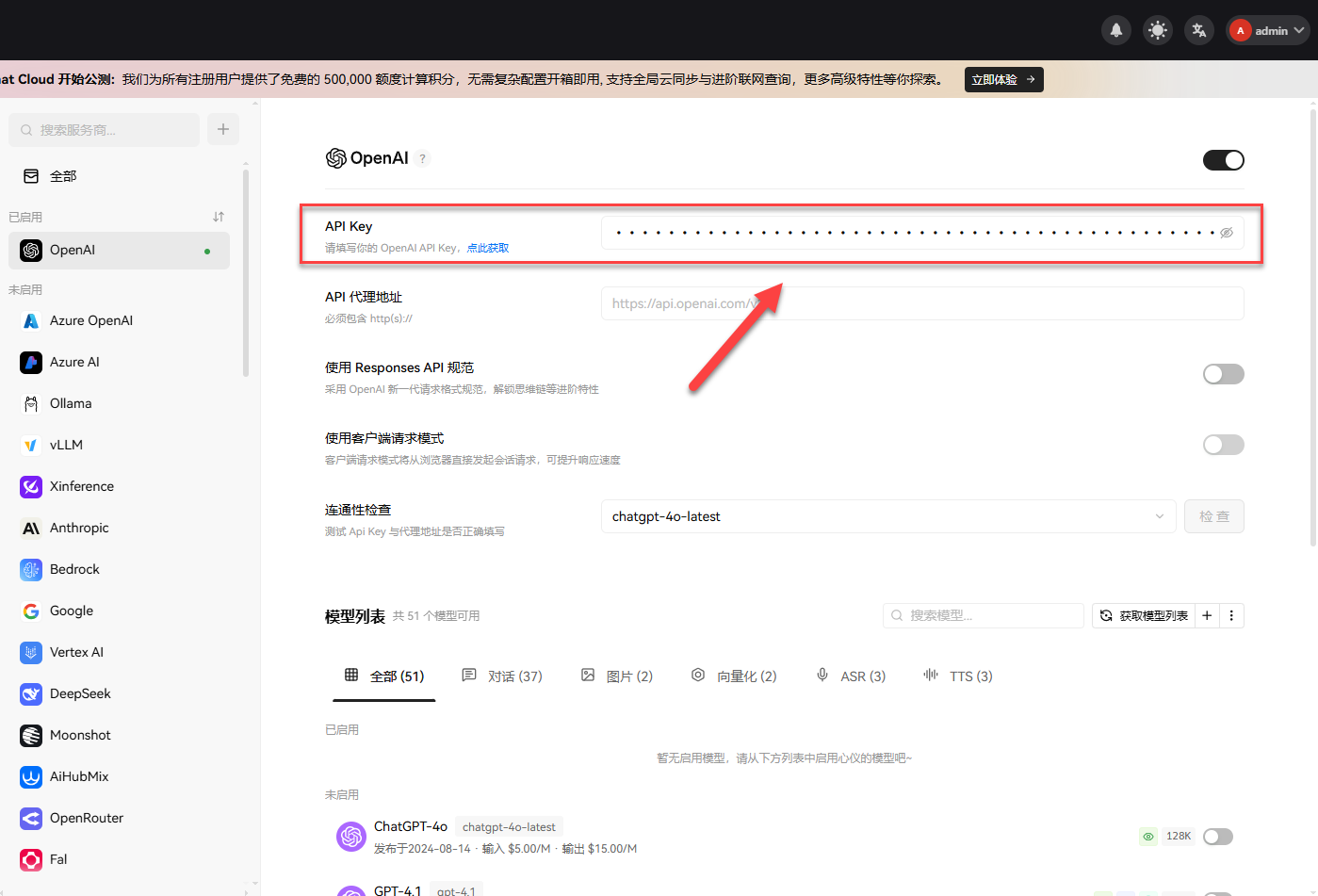Add a model using the plus icon
Viewport: 1318px width, 896px height.
click(x=1207, y=615)
